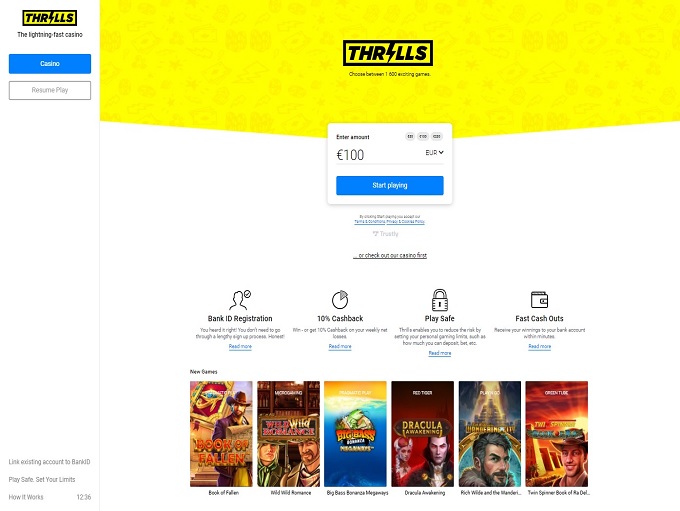
Task: Click the €100 amount input field
Action: [x=377, y=155]
